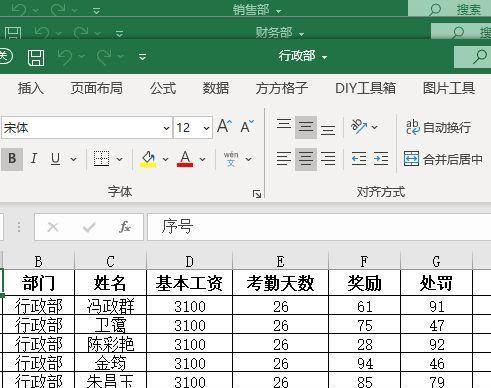Open the 财务部 window title dropdown
The width and height of the screenshot is (491, 388).
(301, 34)
